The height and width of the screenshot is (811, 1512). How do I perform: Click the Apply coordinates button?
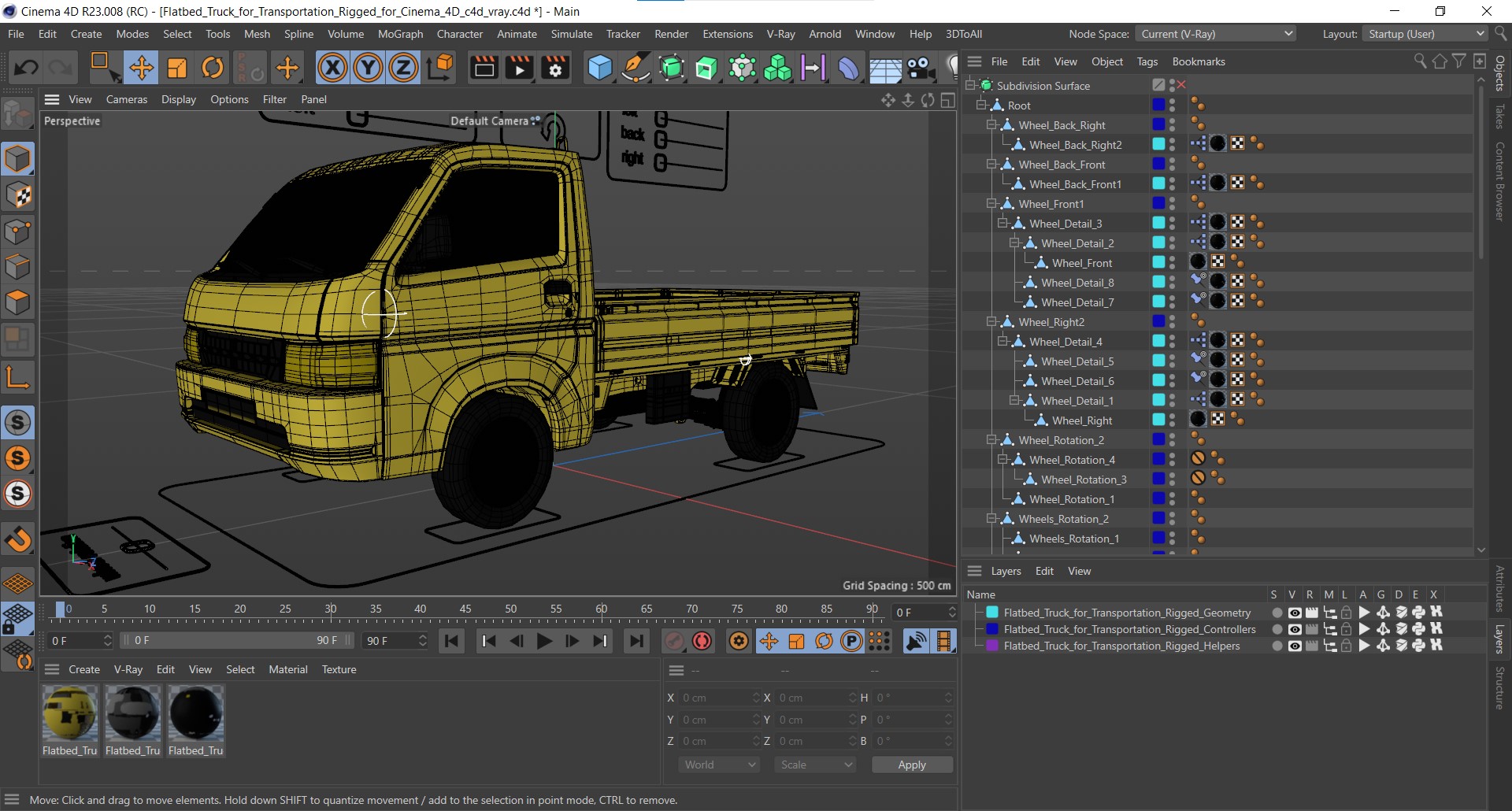(x=912, y=765)
